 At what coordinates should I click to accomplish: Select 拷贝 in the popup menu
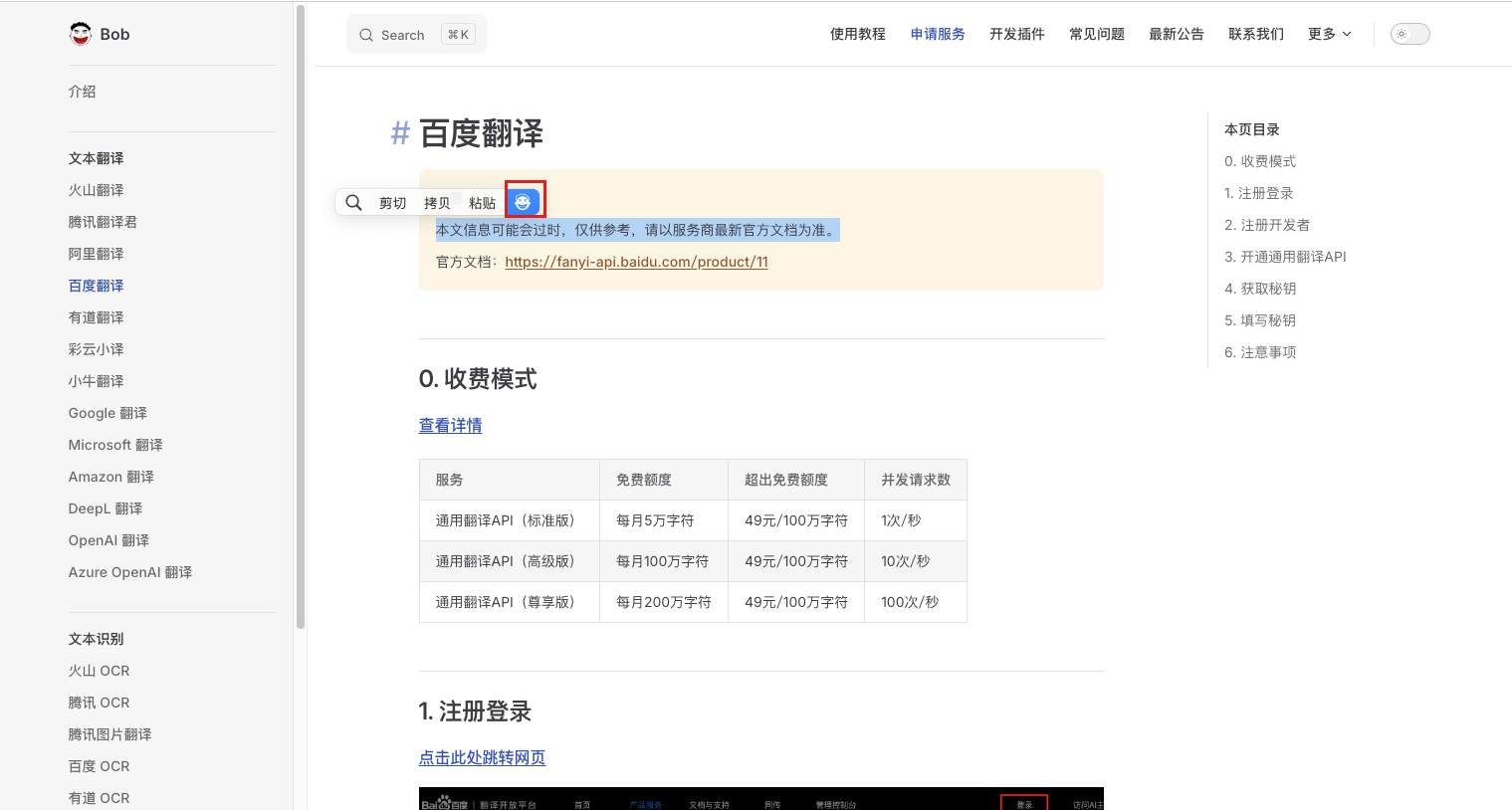[x=437, y=203]
